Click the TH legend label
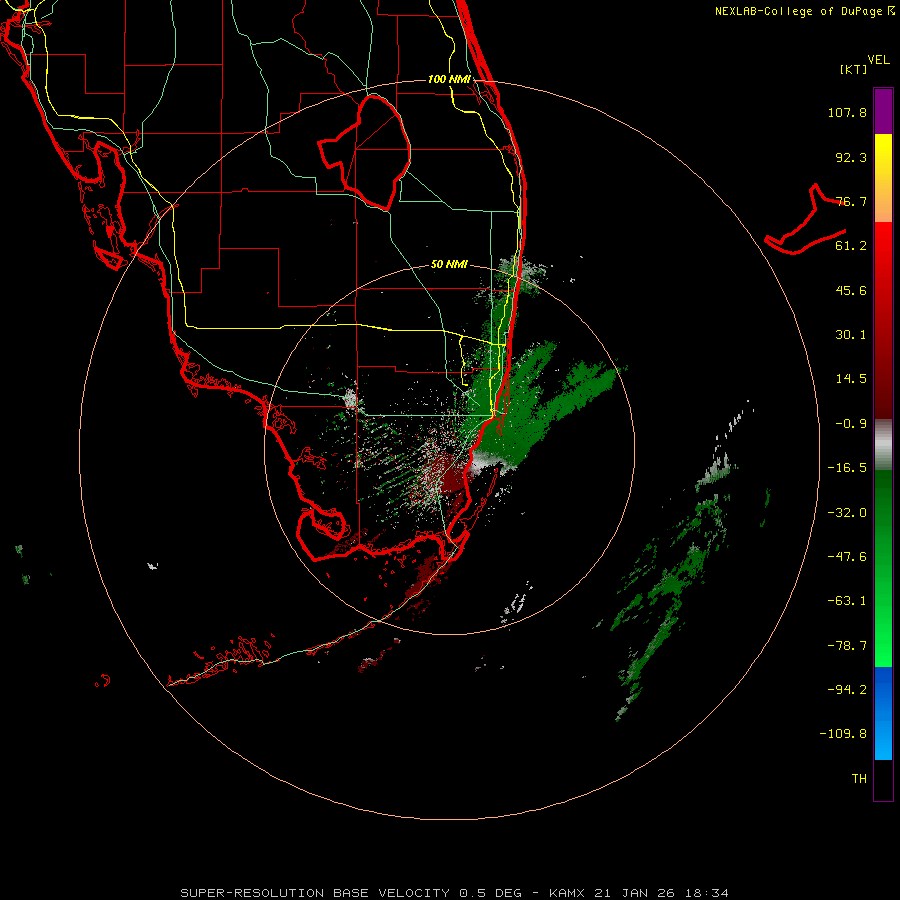The height and width of the screenshot is (900, 900). (859, 779)
